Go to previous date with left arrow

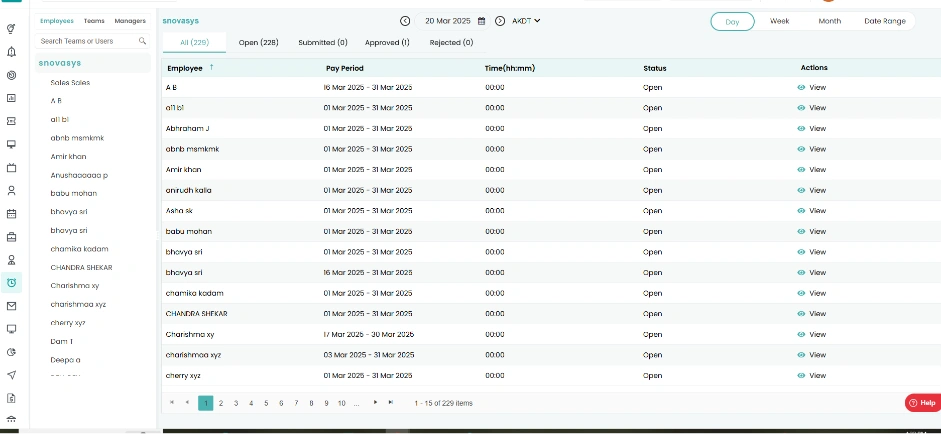click(x=405, y=21)
